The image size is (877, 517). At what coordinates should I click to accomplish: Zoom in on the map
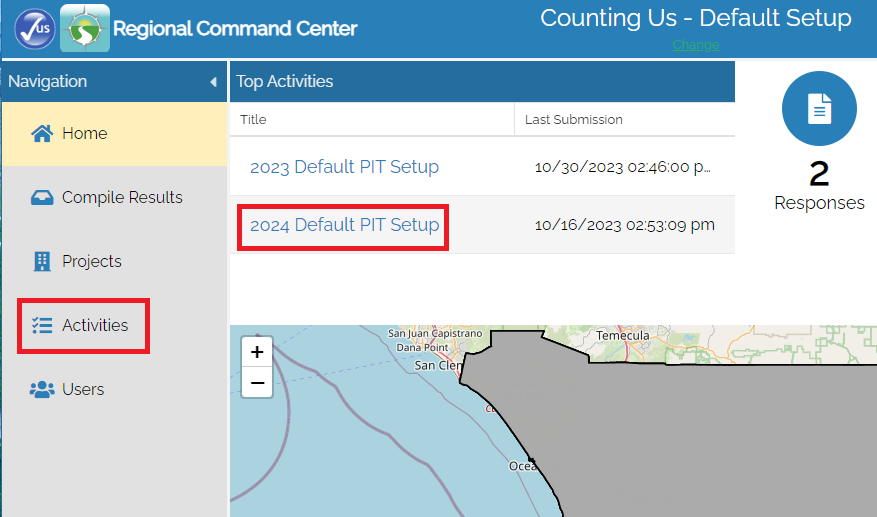[257, 352]
